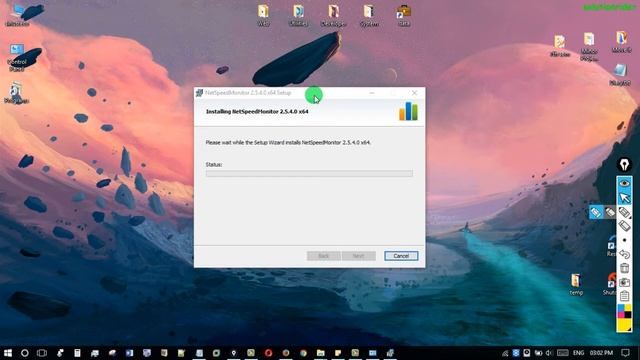640x360 pixels.
Task: Click the ENG language indicator in the tray
Action: click(578, 353)
